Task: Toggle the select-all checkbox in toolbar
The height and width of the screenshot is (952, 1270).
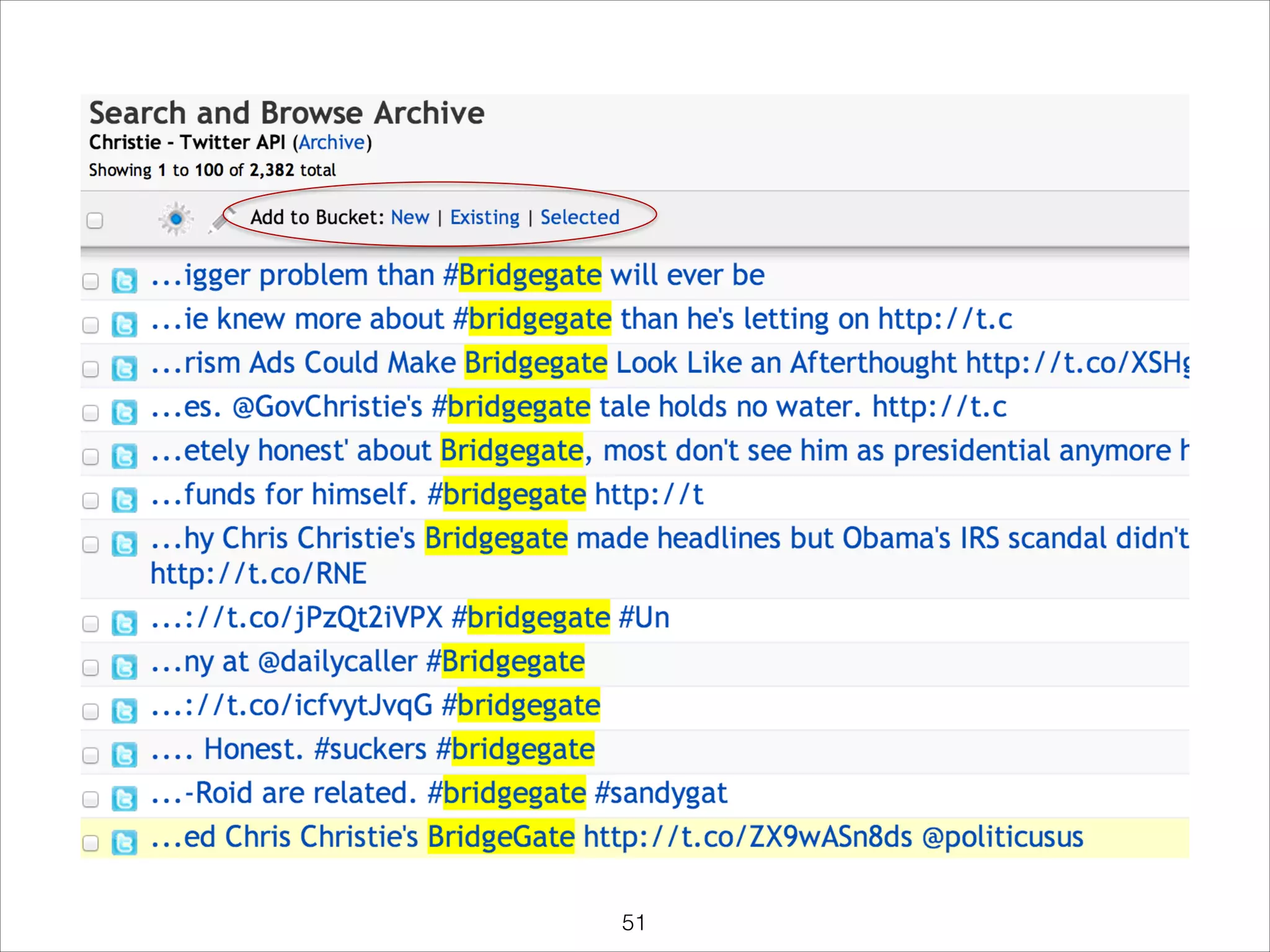Action: [x=95, y=220]
